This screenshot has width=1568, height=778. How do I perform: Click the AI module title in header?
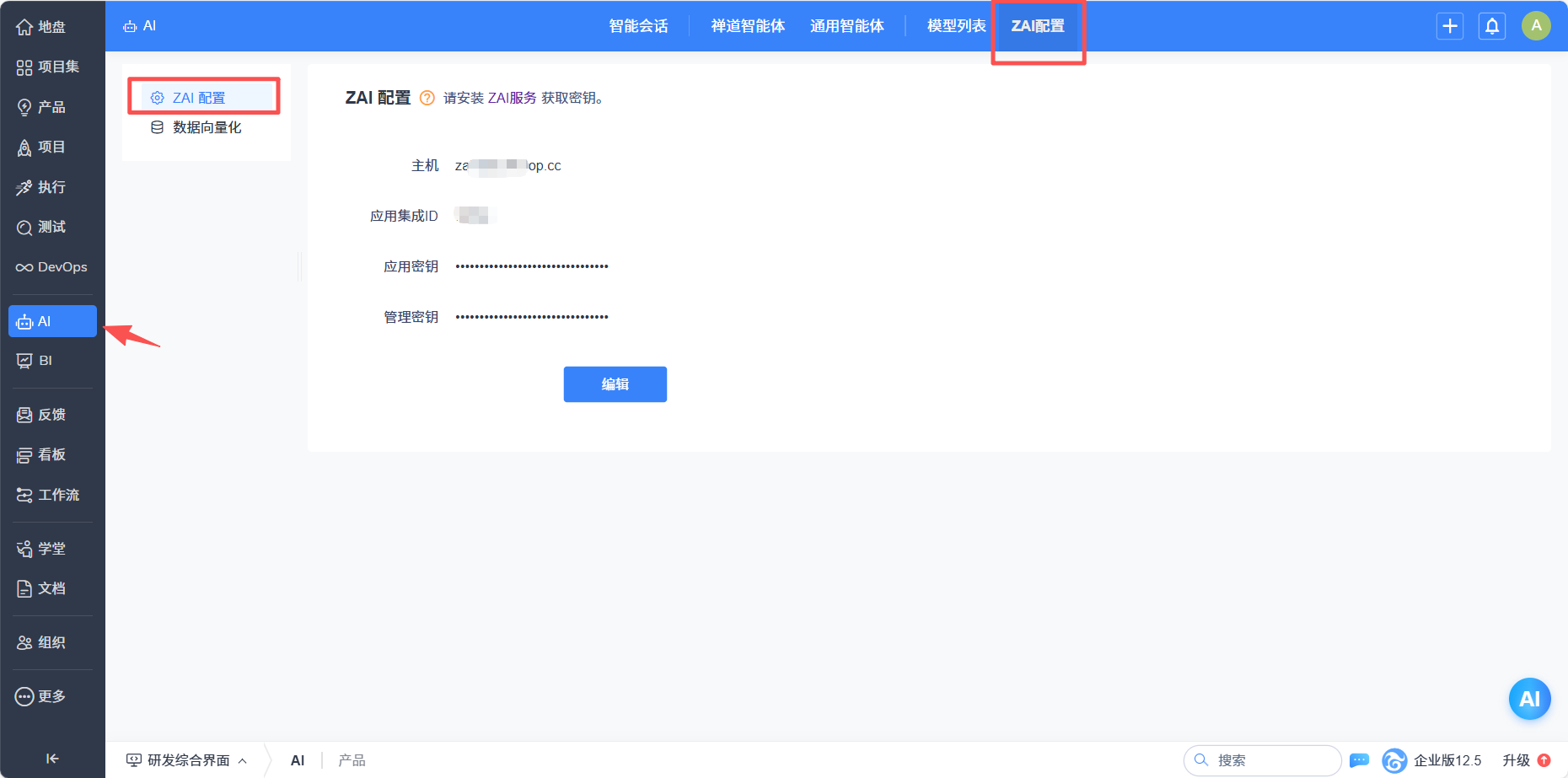(140, 26)
